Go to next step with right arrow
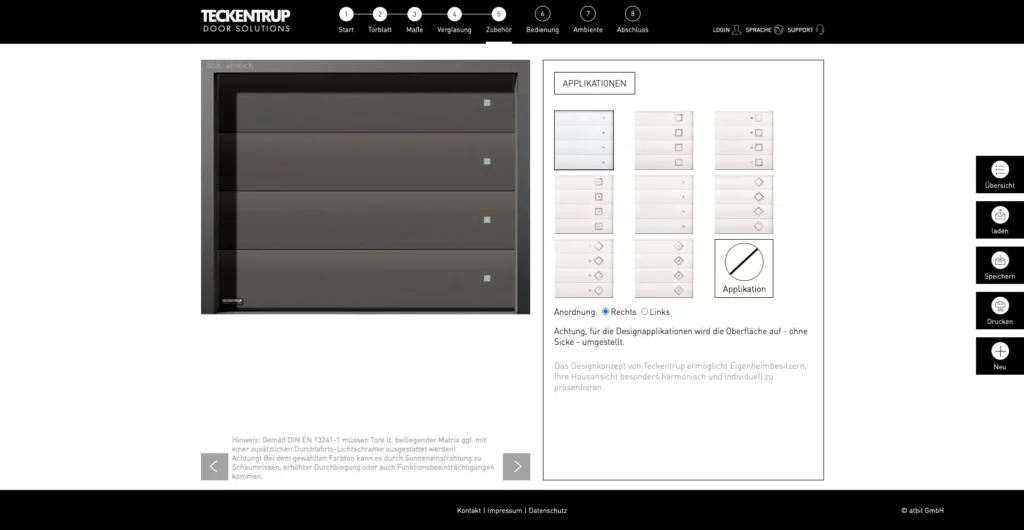The width and height of the screenshot is (1024, 530). click(x=516, y=466)
